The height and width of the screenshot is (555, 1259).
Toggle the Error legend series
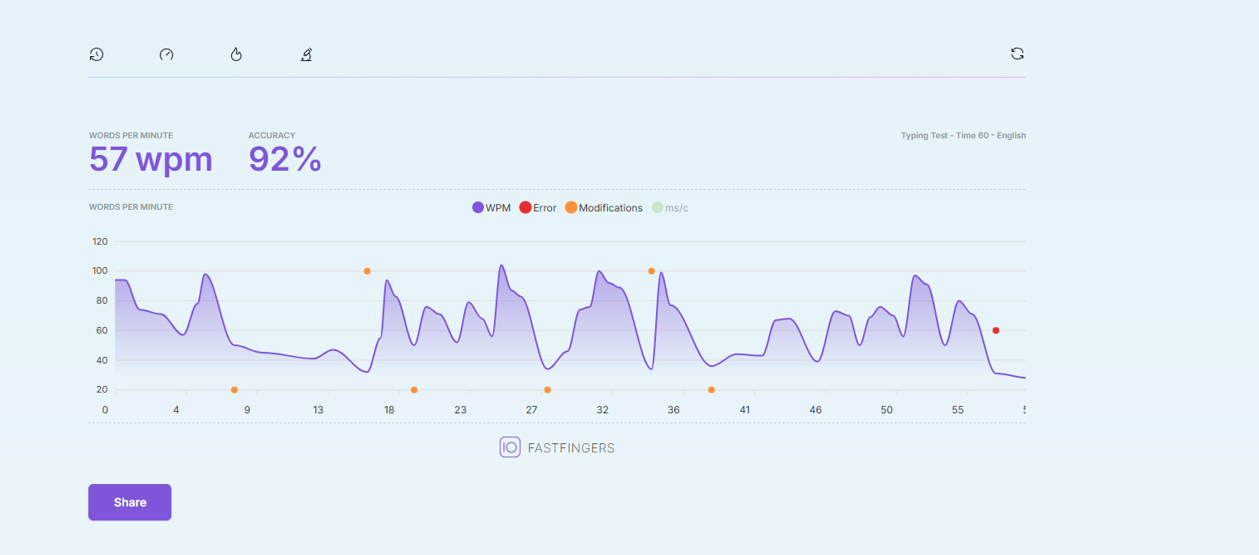coord(538,208)
